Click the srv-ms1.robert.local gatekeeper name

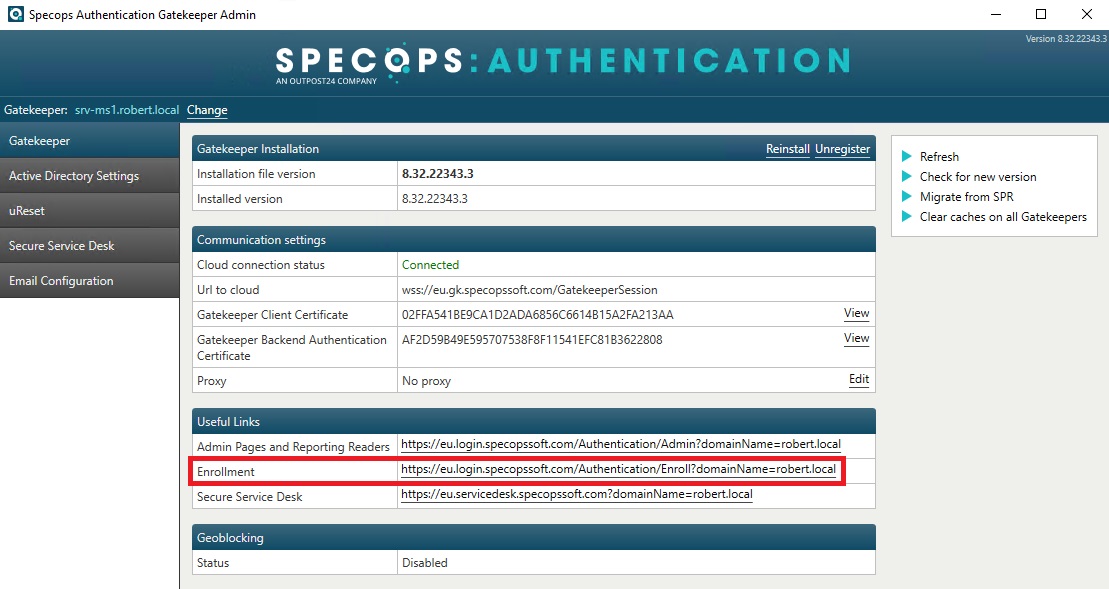click(127, 110)
